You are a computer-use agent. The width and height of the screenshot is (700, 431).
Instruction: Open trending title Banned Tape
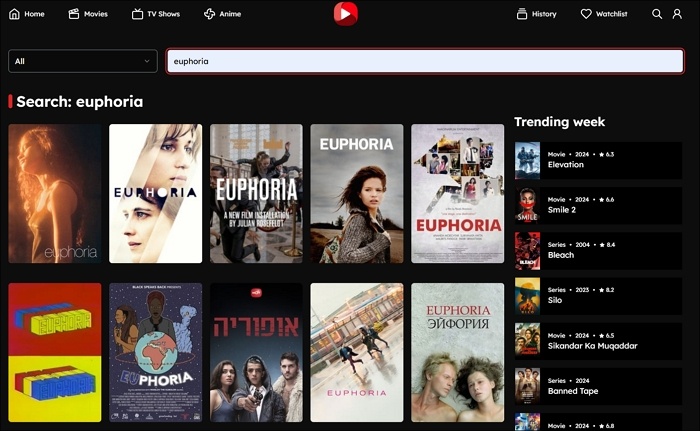[x=573, y=391]
